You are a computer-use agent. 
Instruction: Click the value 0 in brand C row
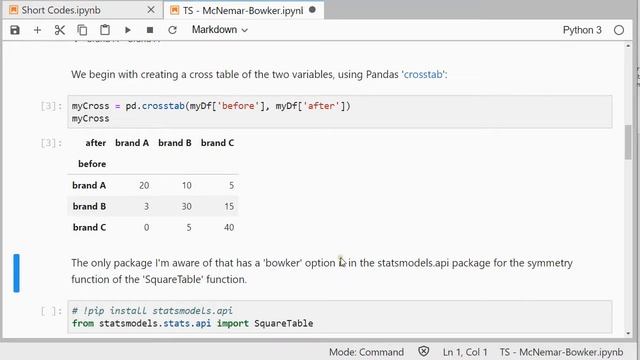[x=146, y=227]
